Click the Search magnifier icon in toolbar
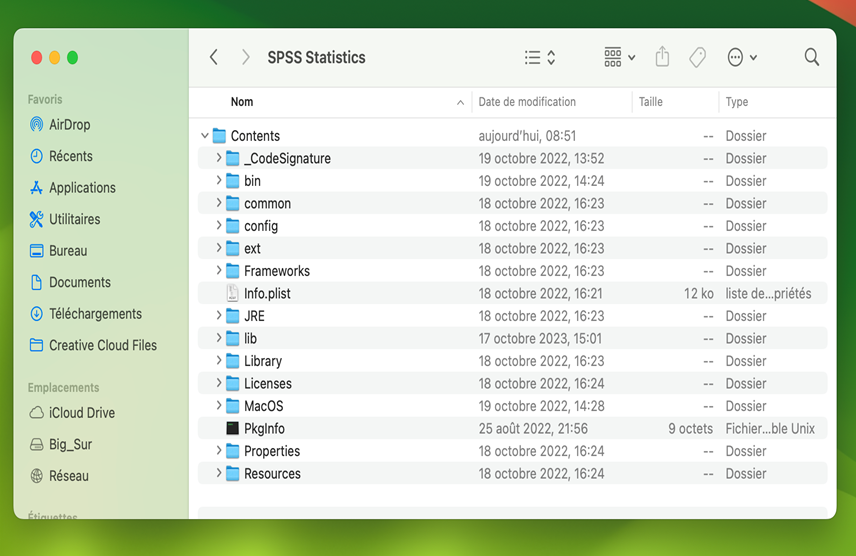This screenshot has width=856, height=556. point(812,58)
